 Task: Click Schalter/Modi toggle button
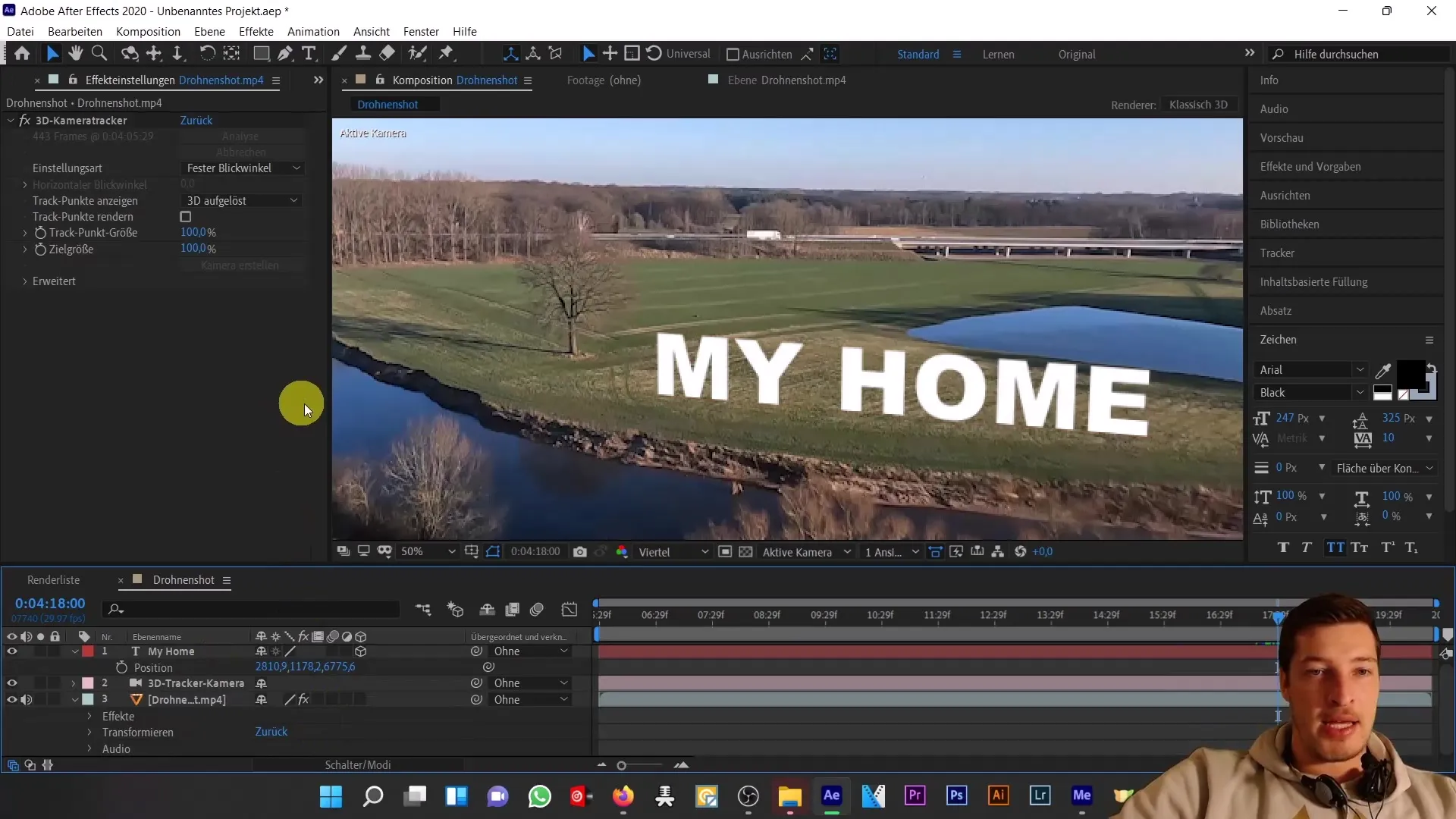coord(358,765)
